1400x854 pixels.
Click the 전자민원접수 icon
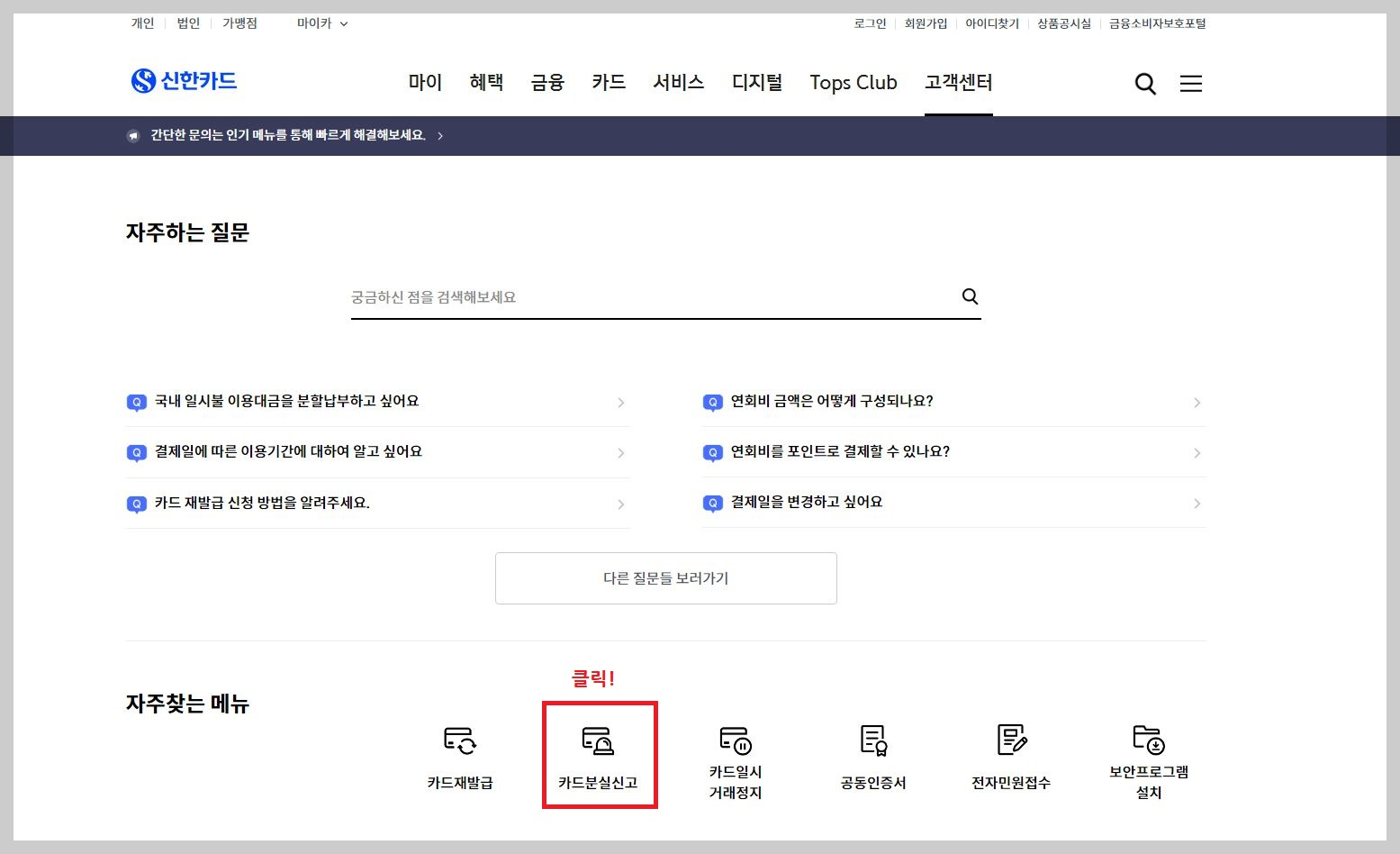coord(1012,740)
